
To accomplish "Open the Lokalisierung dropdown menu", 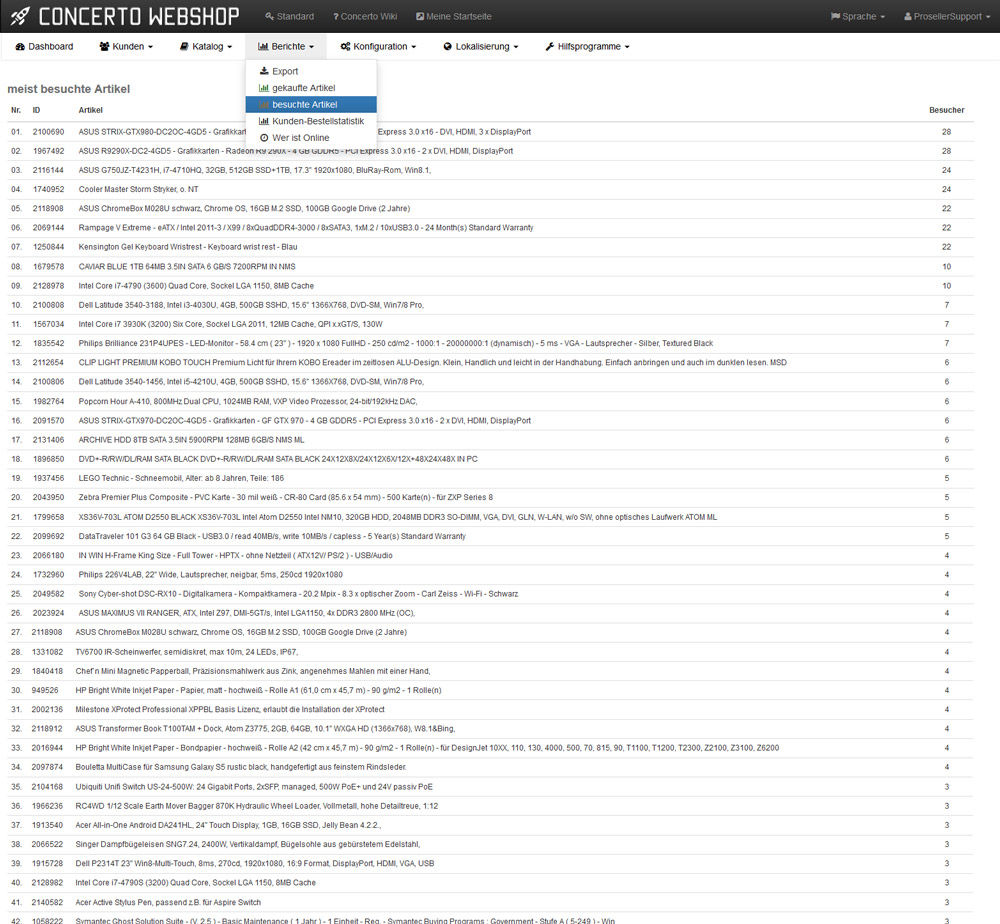I will pos(481,47).
